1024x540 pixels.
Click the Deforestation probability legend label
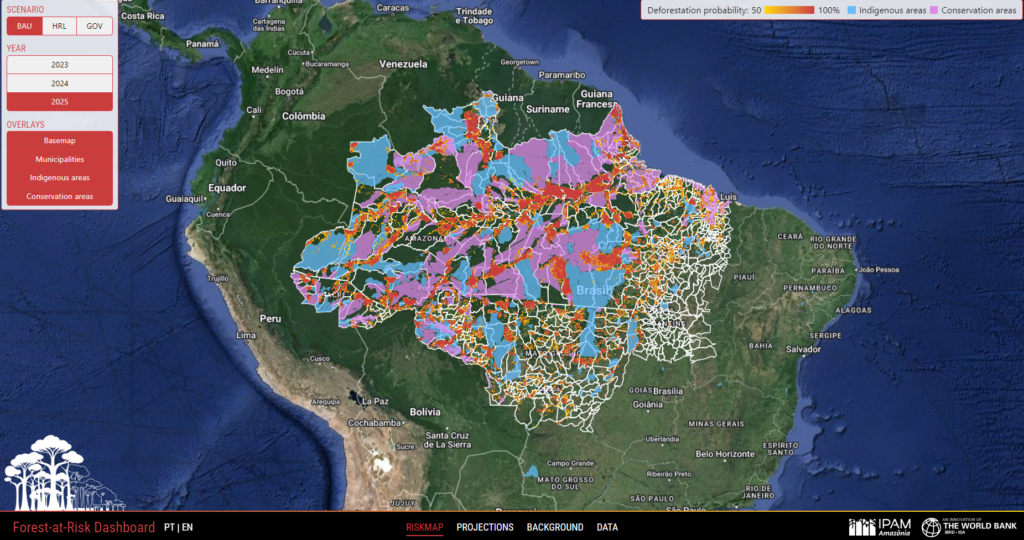(x=697, y=10)
